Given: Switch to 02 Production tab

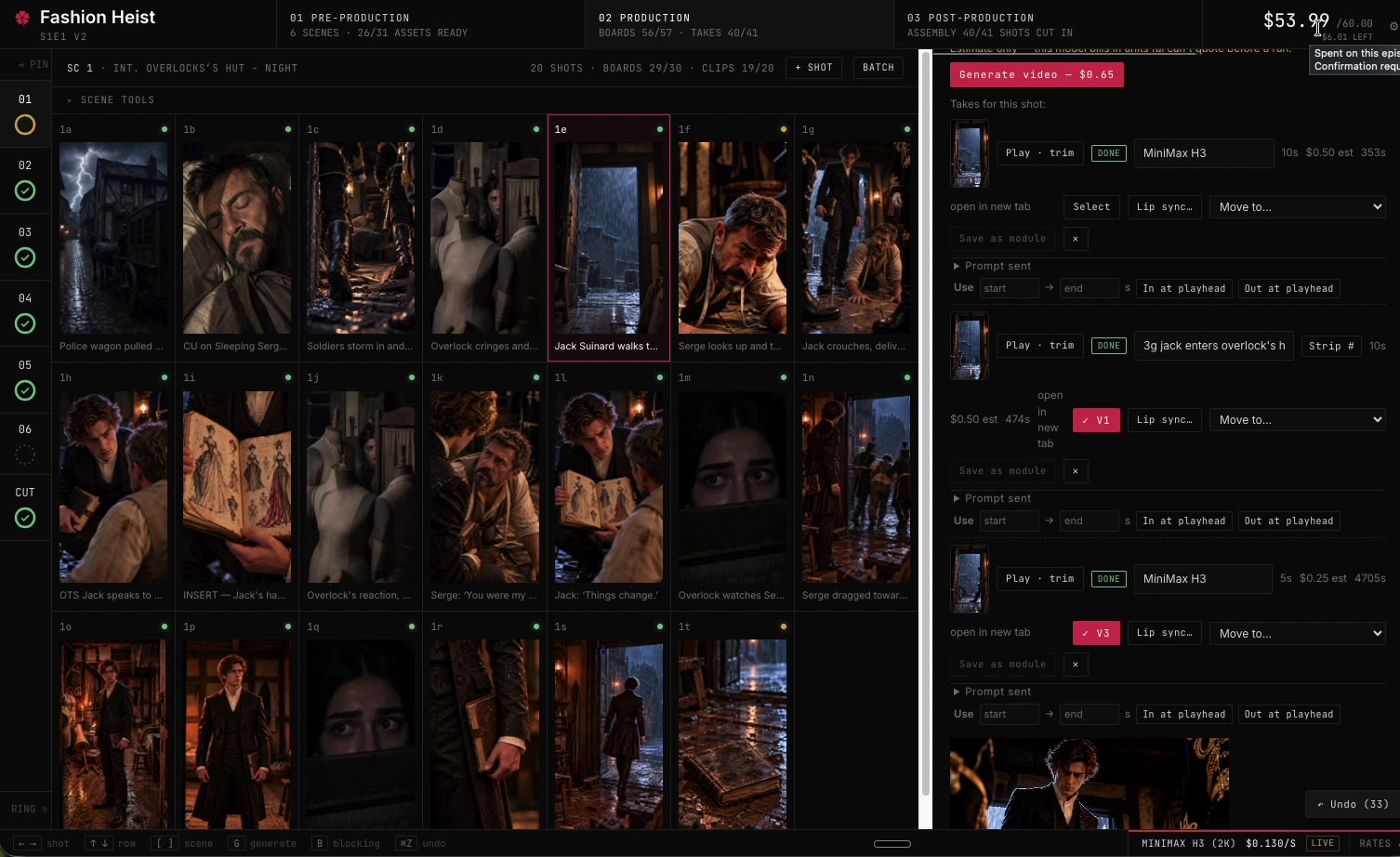Looking at the screenshot, I should [x=739, y=24].
